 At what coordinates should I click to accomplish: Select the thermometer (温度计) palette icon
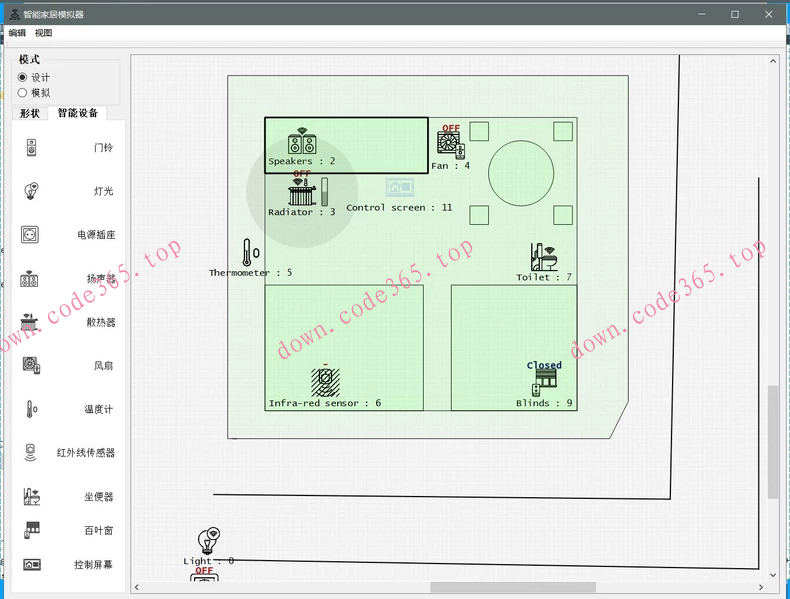[31, 409]
